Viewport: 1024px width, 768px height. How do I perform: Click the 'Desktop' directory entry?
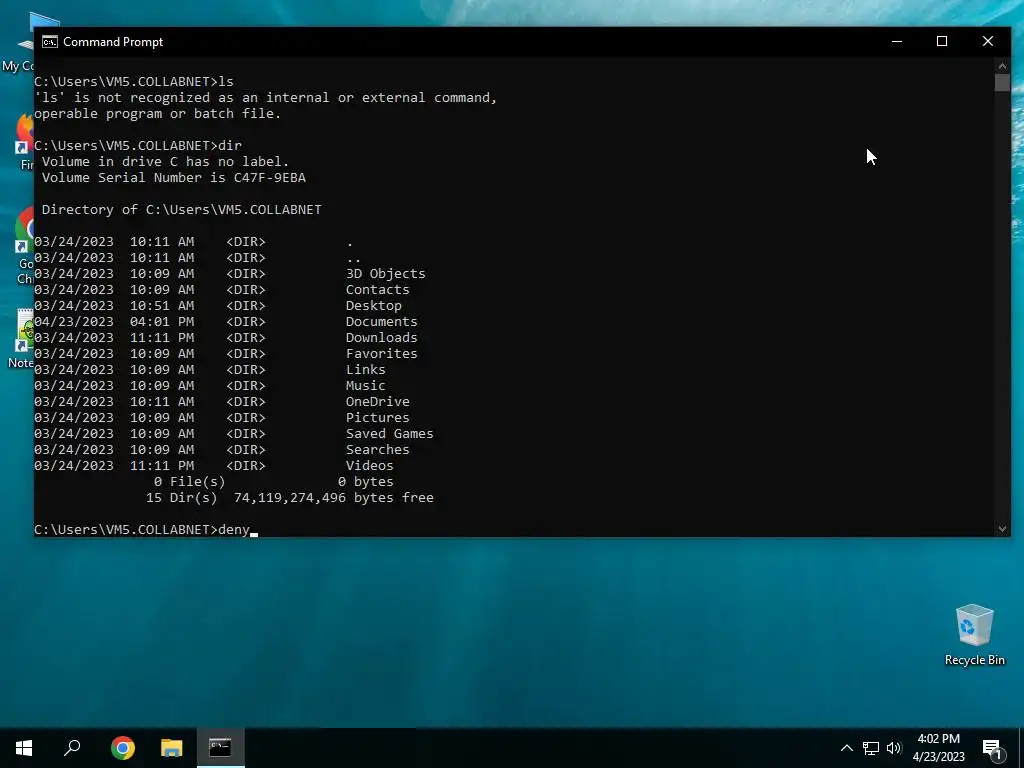click(374, 306)
